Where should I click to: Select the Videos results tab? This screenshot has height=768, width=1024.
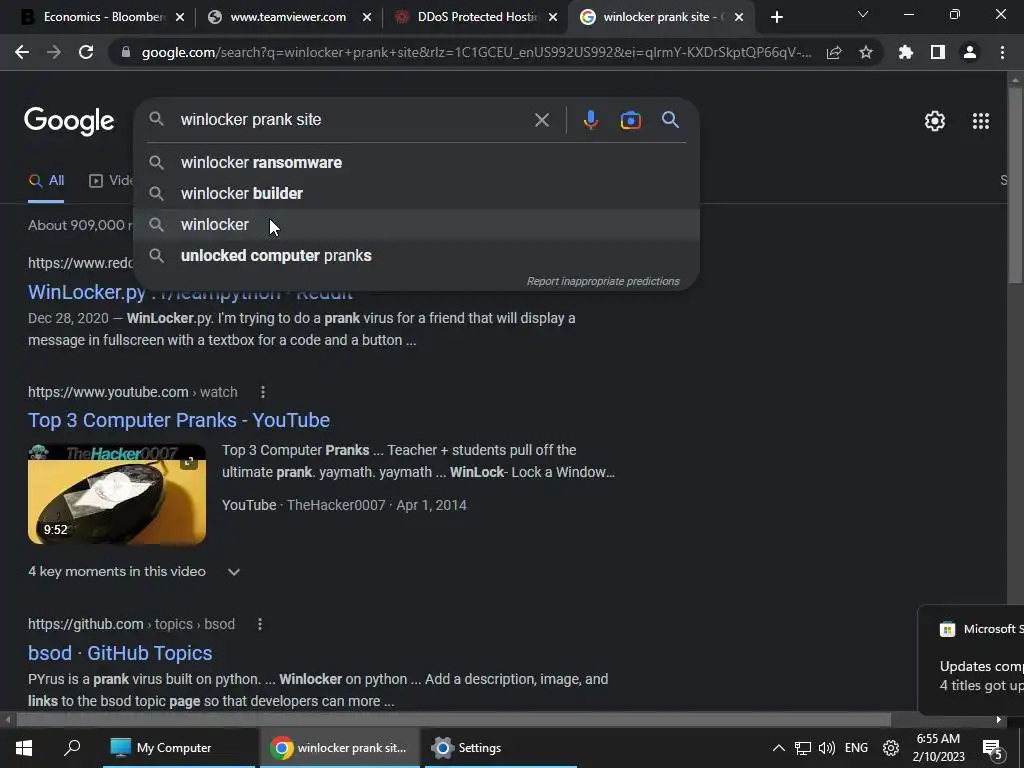coord(111,181)
